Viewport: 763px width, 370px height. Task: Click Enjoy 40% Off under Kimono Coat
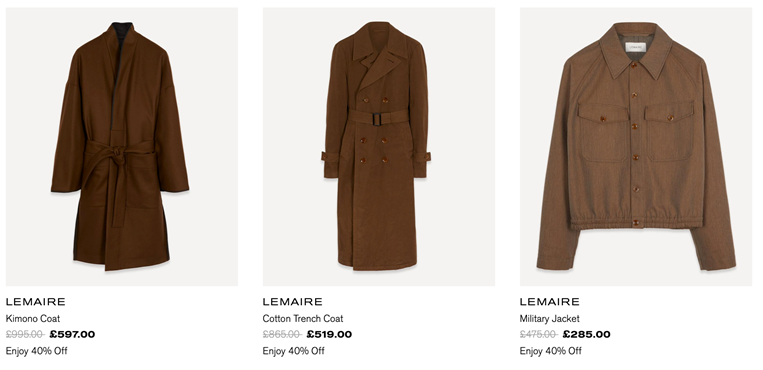coord(36,351)
